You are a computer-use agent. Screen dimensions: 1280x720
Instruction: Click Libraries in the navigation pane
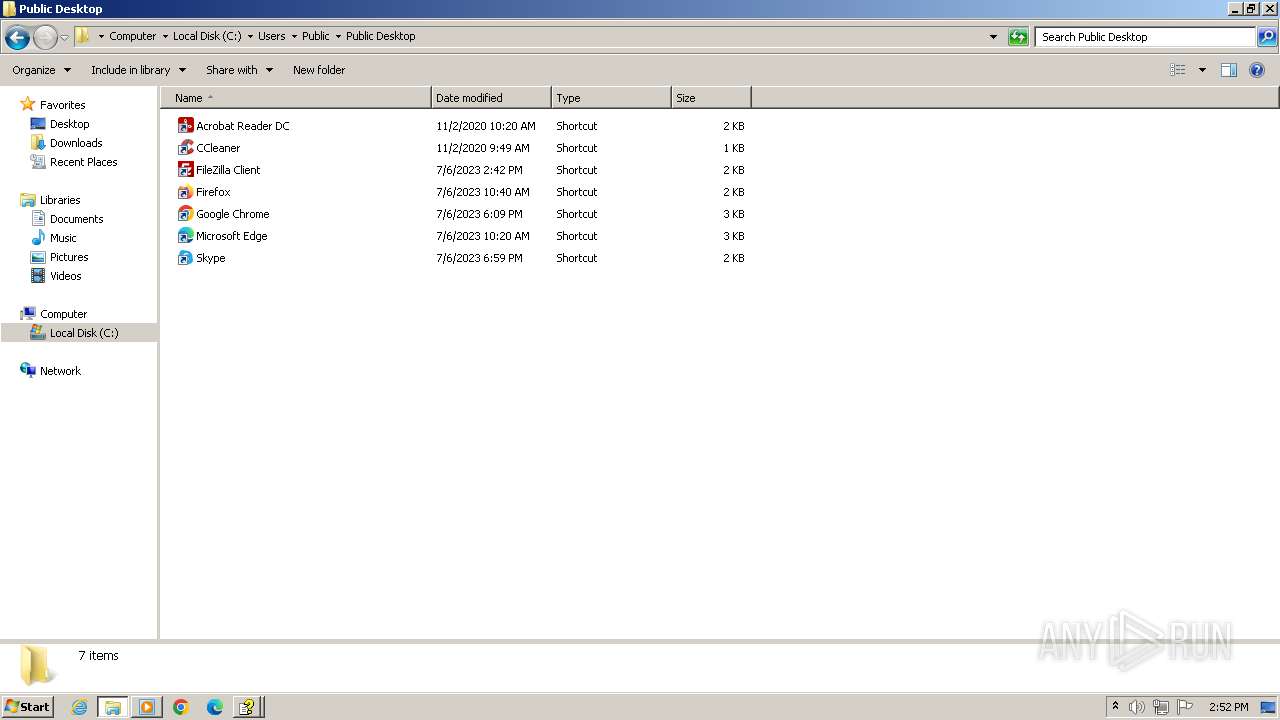(60, 200)
